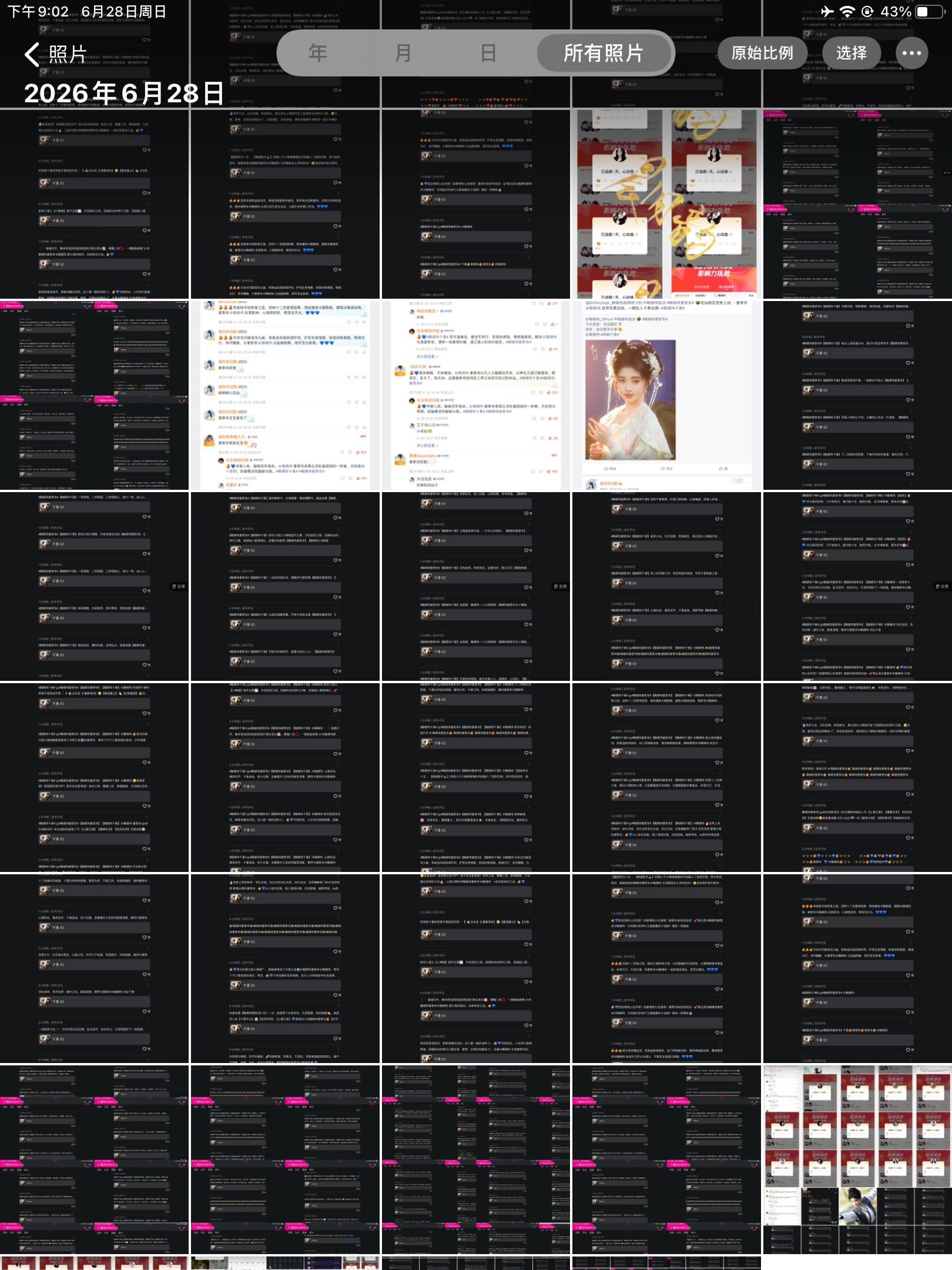952x1270 pixels.
Task: Select the 所有照片 tab
Action: point(604,54)
